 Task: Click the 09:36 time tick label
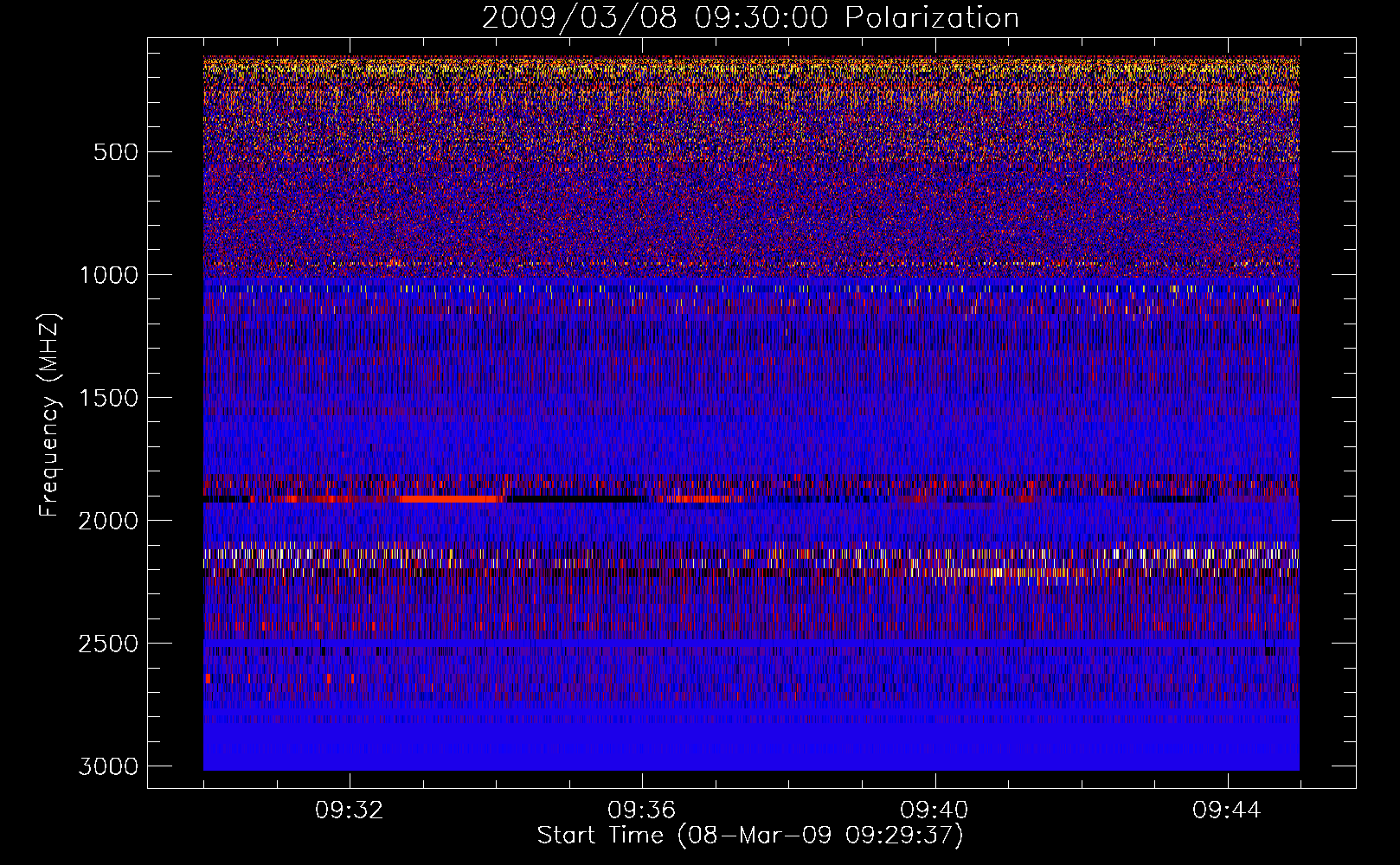[x=642, y=811]
